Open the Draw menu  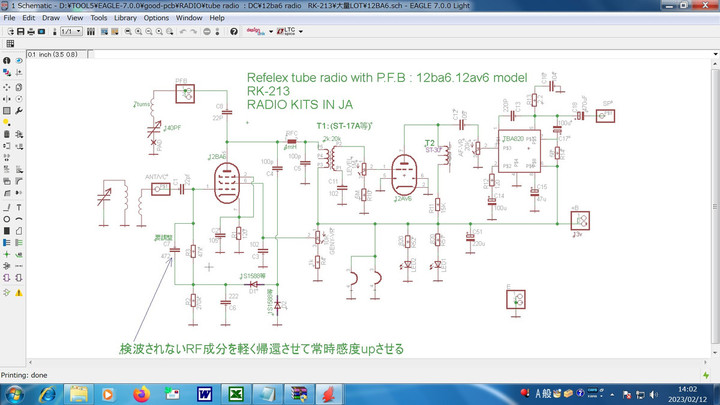(50, 18)
